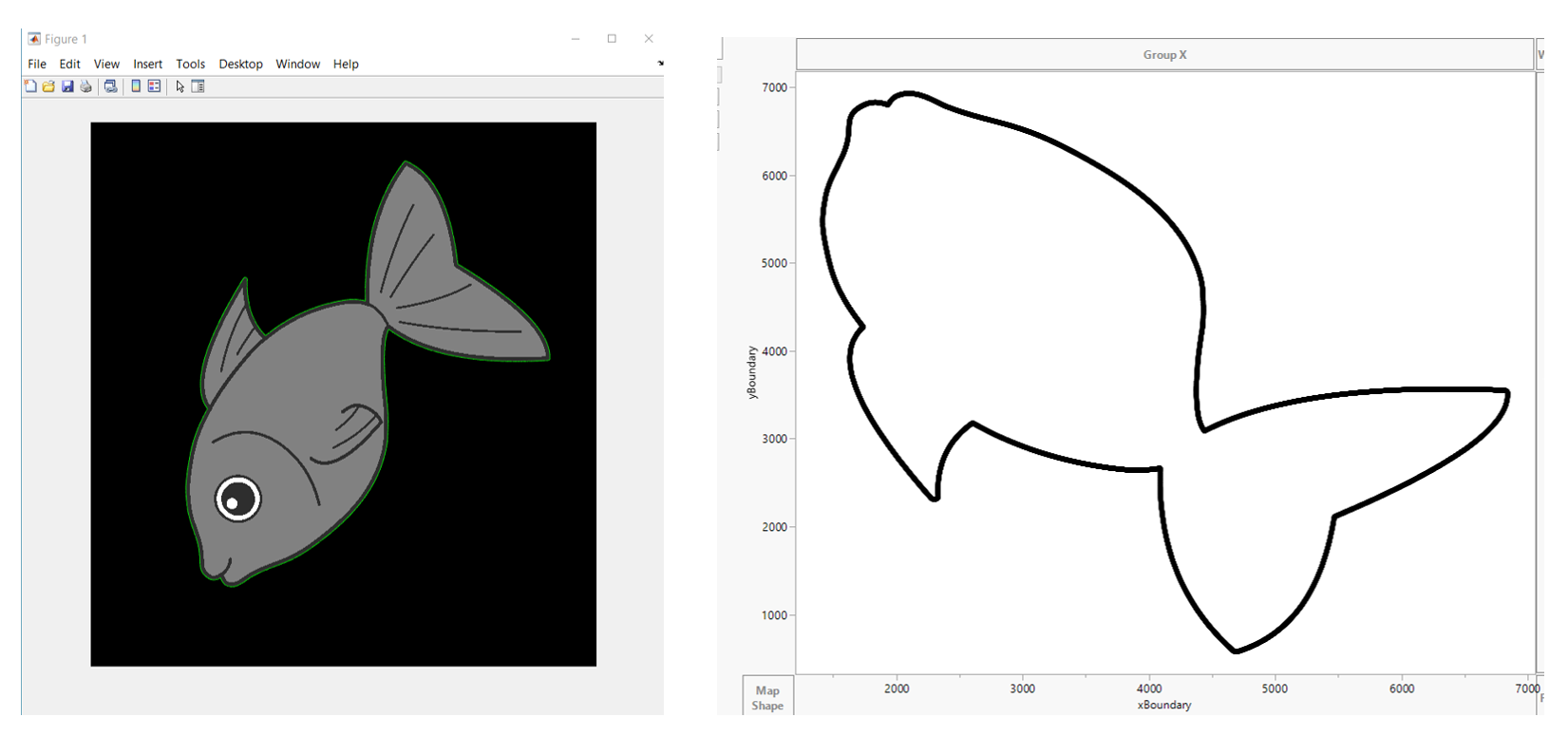This screenshot has height=736, width=1568.
Task: Click the Open File folder icon
Action: pyautogui.click(x=48, y=86)
